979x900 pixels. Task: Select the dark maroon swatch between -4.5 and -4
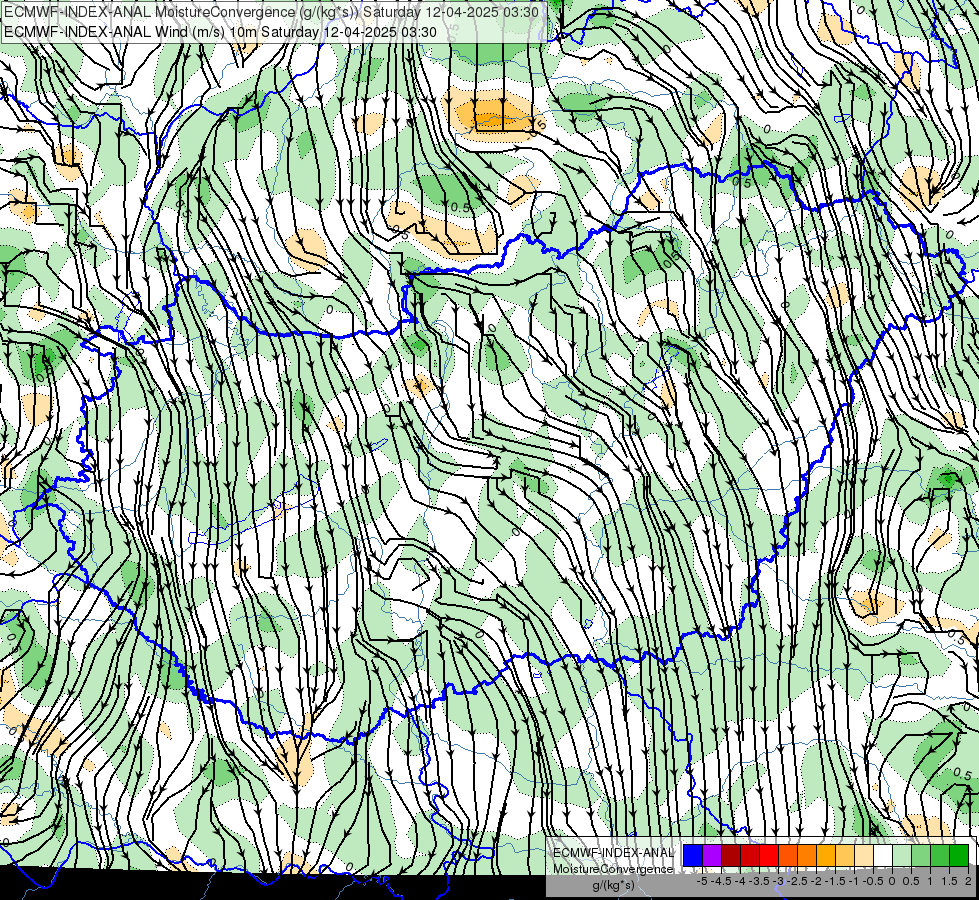coord(731,855)
